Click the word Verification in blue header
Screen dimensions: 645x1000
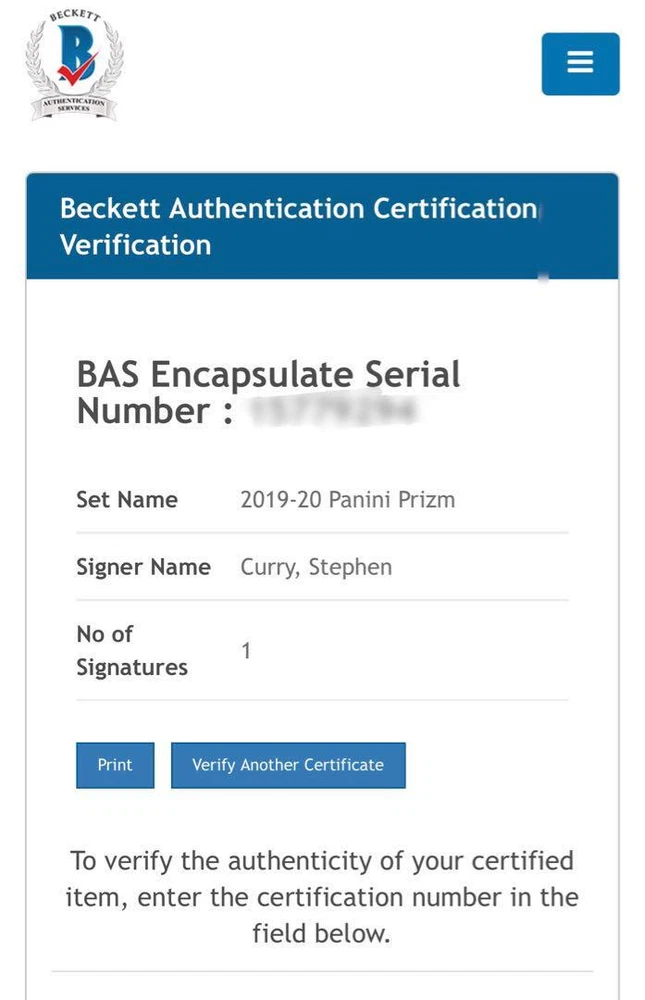coord(135,245)
